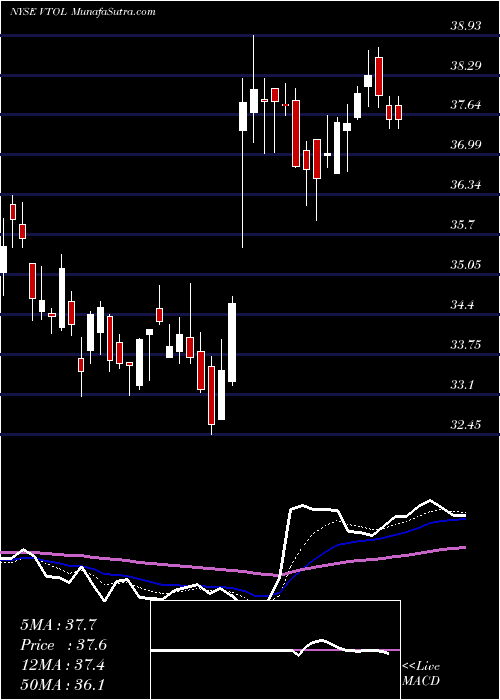
Task: Click the <<Live MACD label
Action: click(x=421, y=673)
